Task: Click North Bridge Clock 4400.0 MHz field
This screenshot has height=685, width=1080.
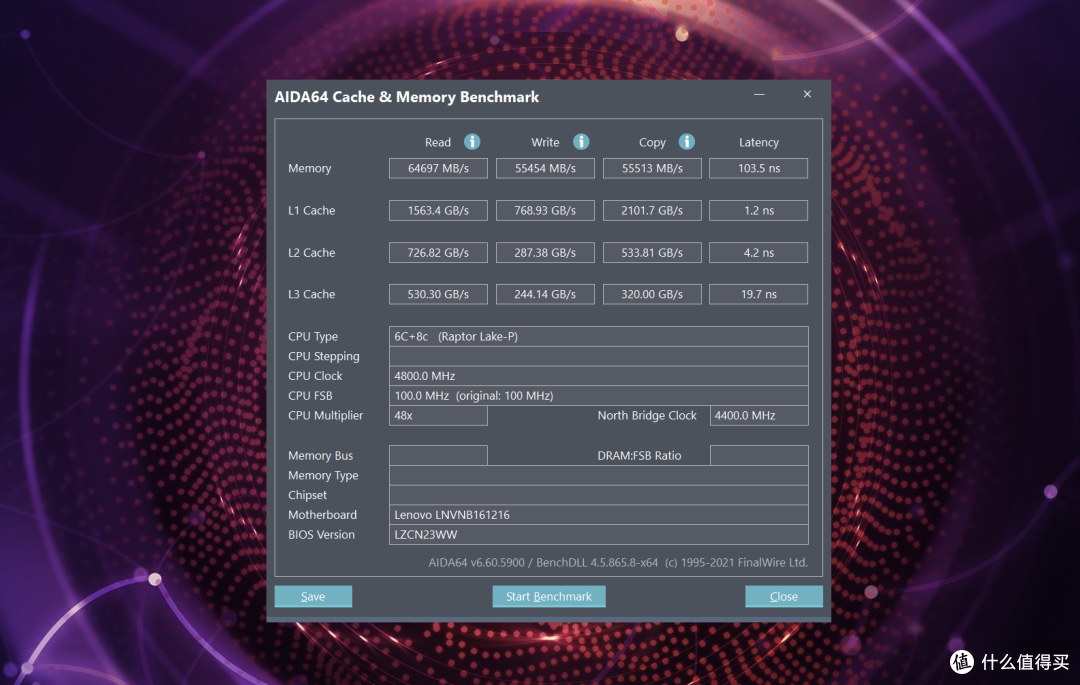Action: [759, 416]
